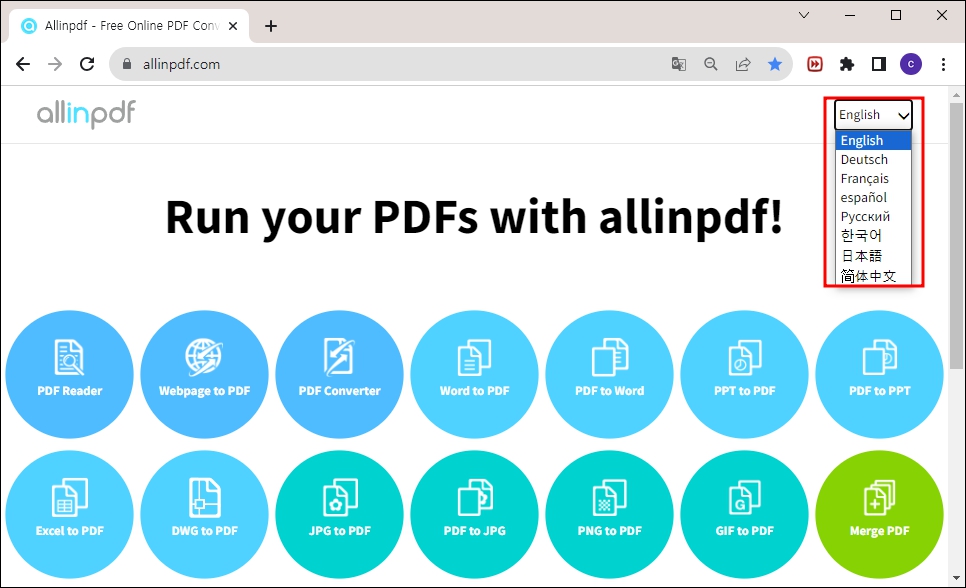Choose the Word to PDF converter

[474, 374]
